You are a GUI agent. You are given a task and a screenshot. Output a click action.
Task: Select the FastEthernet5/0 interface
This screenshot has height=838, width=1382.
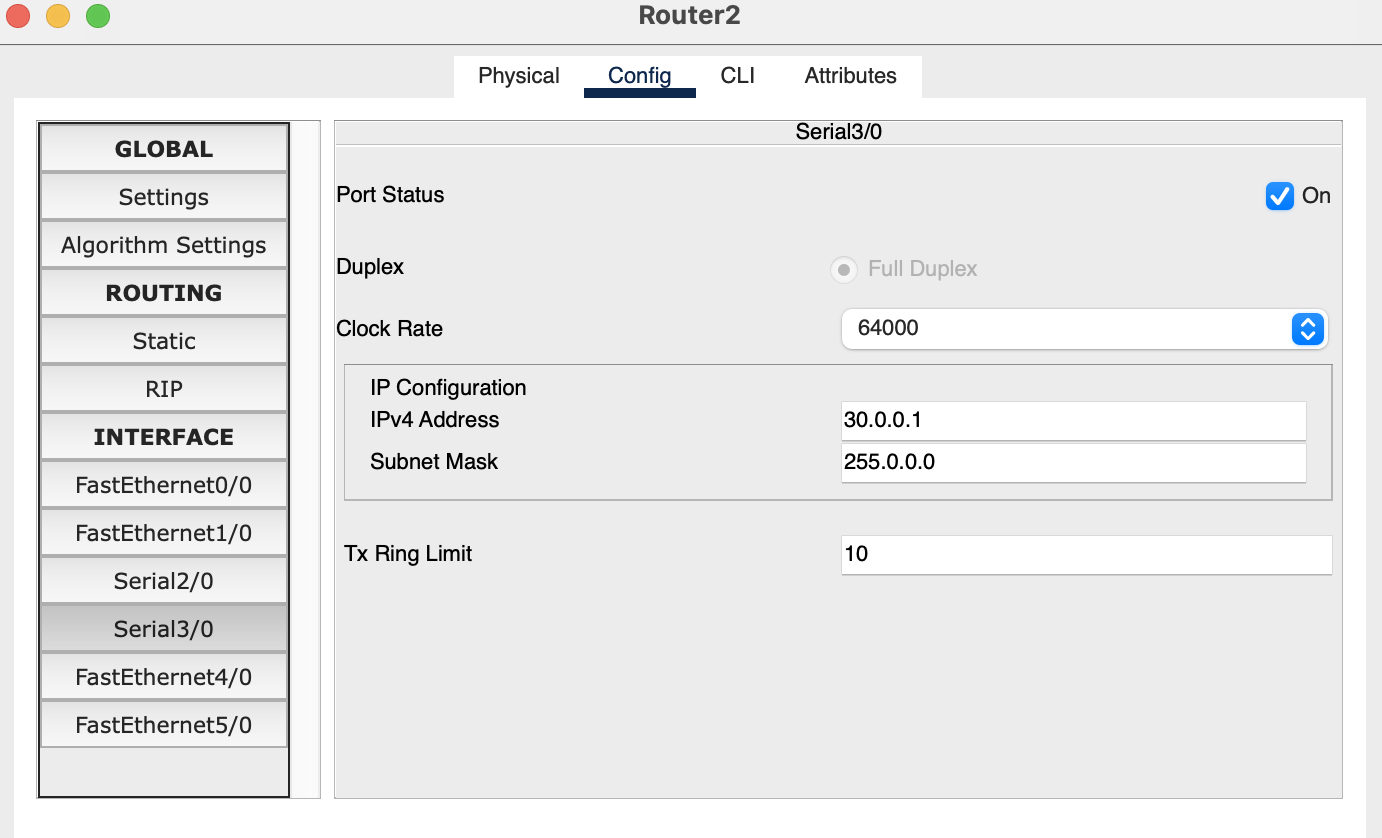[x=164, y=725]
